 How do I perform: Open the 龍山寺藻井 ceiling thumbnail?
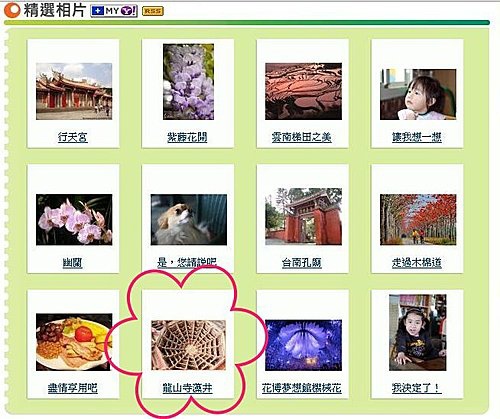tap(188, 345)
